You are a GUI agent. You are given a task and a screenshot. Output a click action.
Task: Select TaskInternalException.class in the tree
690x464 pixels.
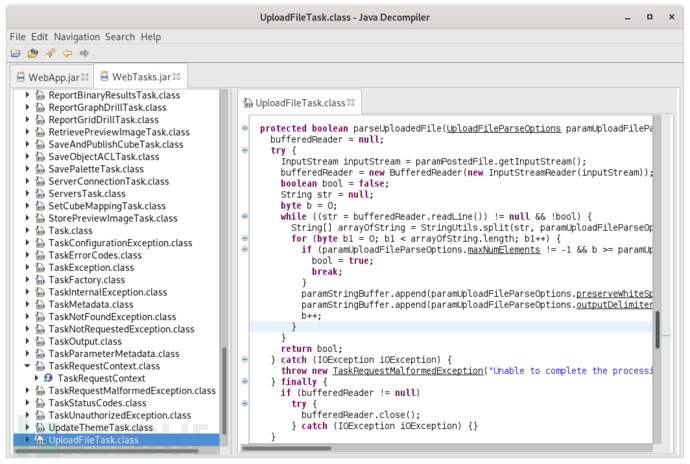108,292
